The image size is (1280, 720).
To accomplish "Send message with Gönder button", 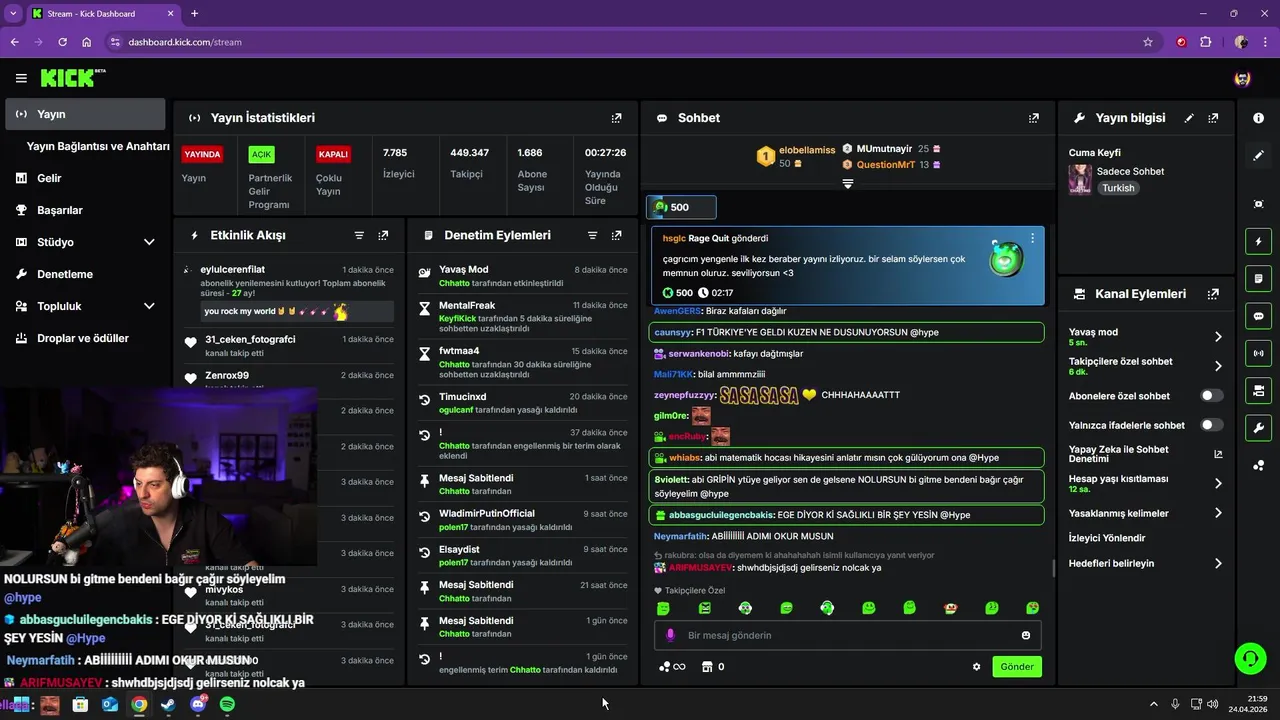I will point(1017,667).
